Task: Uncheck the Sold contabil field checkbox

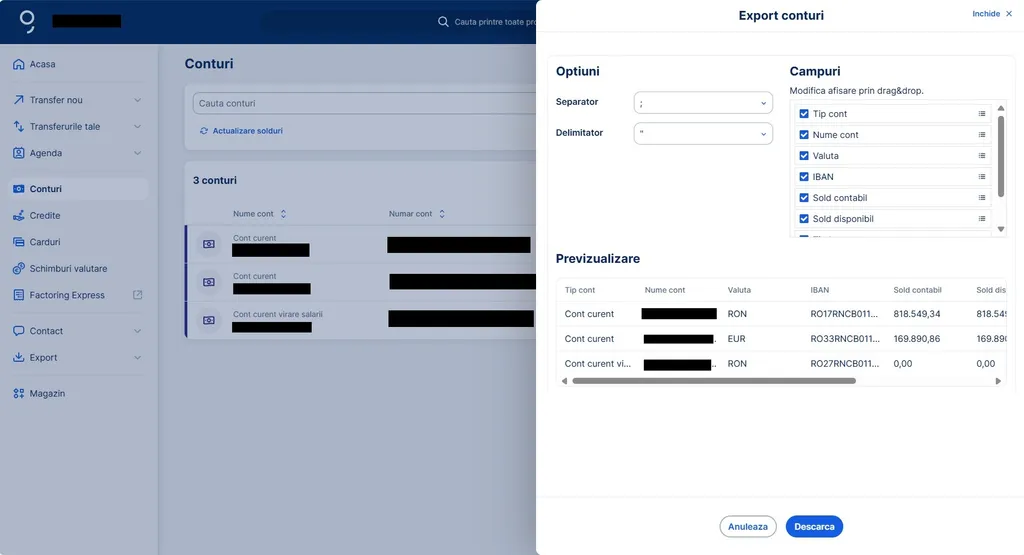Action: pos(804,197)
